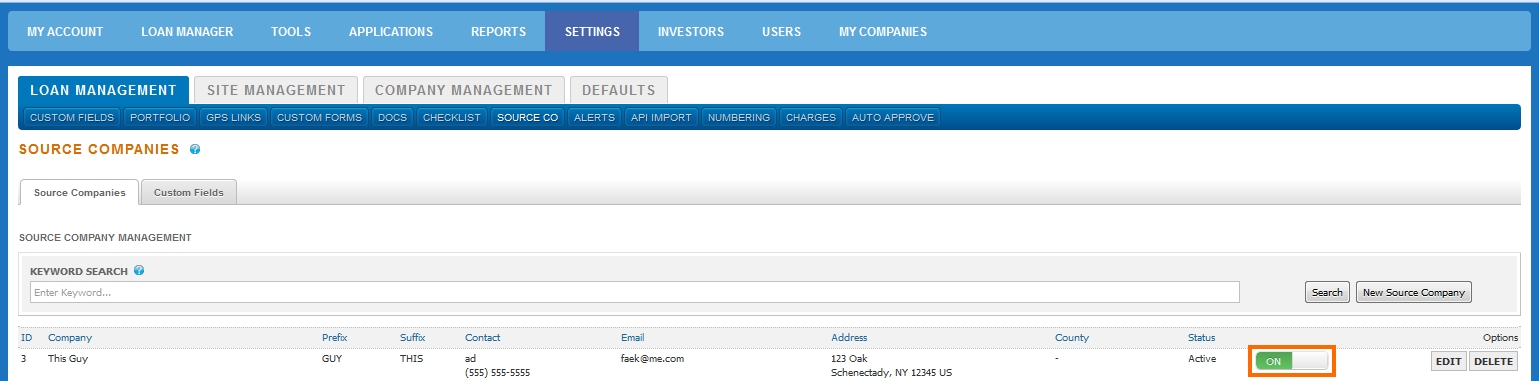Click suffix value 'THIS'
Image resolution: width=1539 pixels, height=381 pixels.
pyautogui.click(x=412, y=358)
